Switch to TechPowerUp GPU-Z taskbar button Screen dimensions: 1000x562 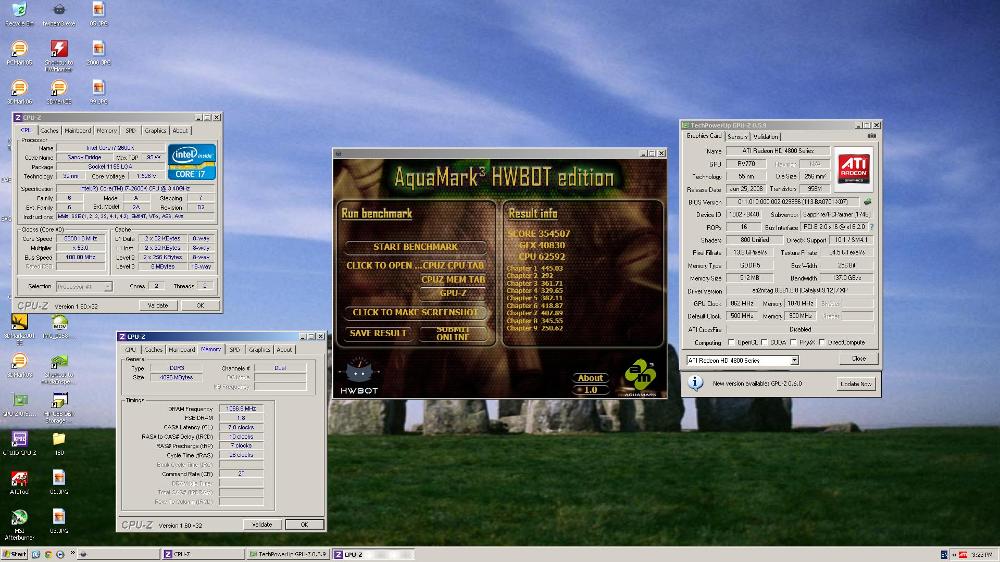[x=288, y=554]
